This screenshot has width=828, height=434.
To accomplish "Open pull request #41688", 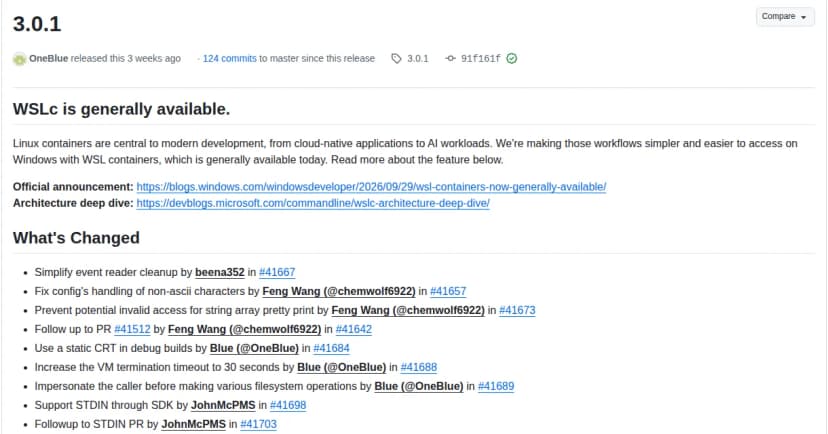I will pos(419,367).
